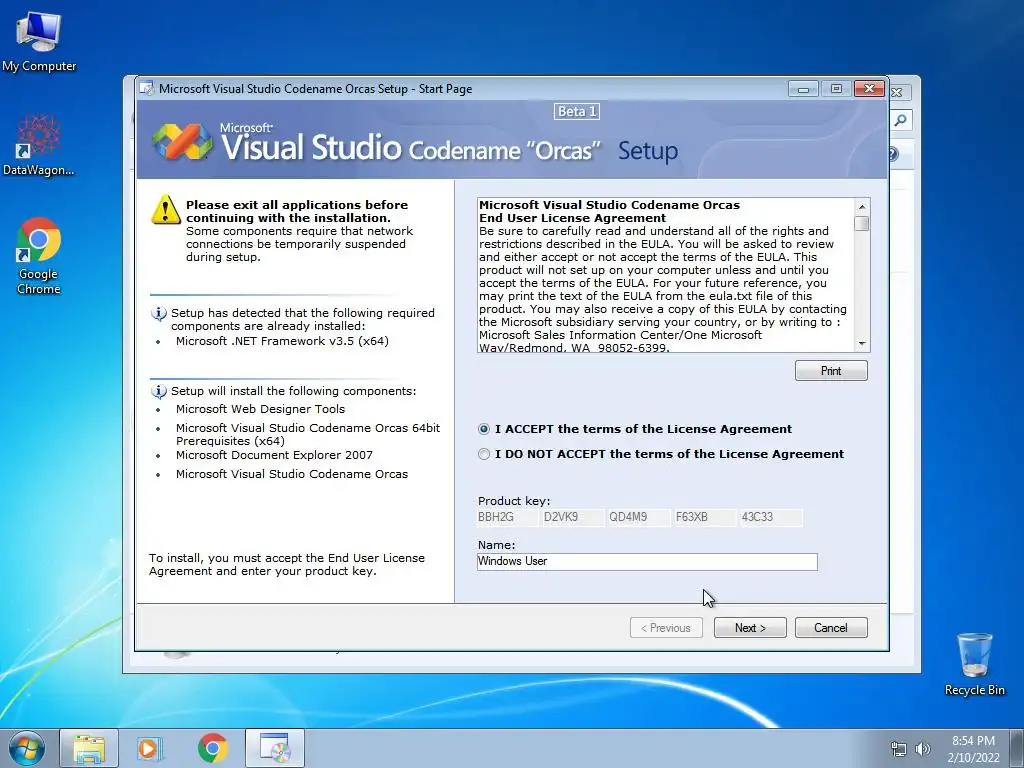Viewport: 1024px width, 768px height.
Task: Click the Name input field
Action: [x=647, y=562]
